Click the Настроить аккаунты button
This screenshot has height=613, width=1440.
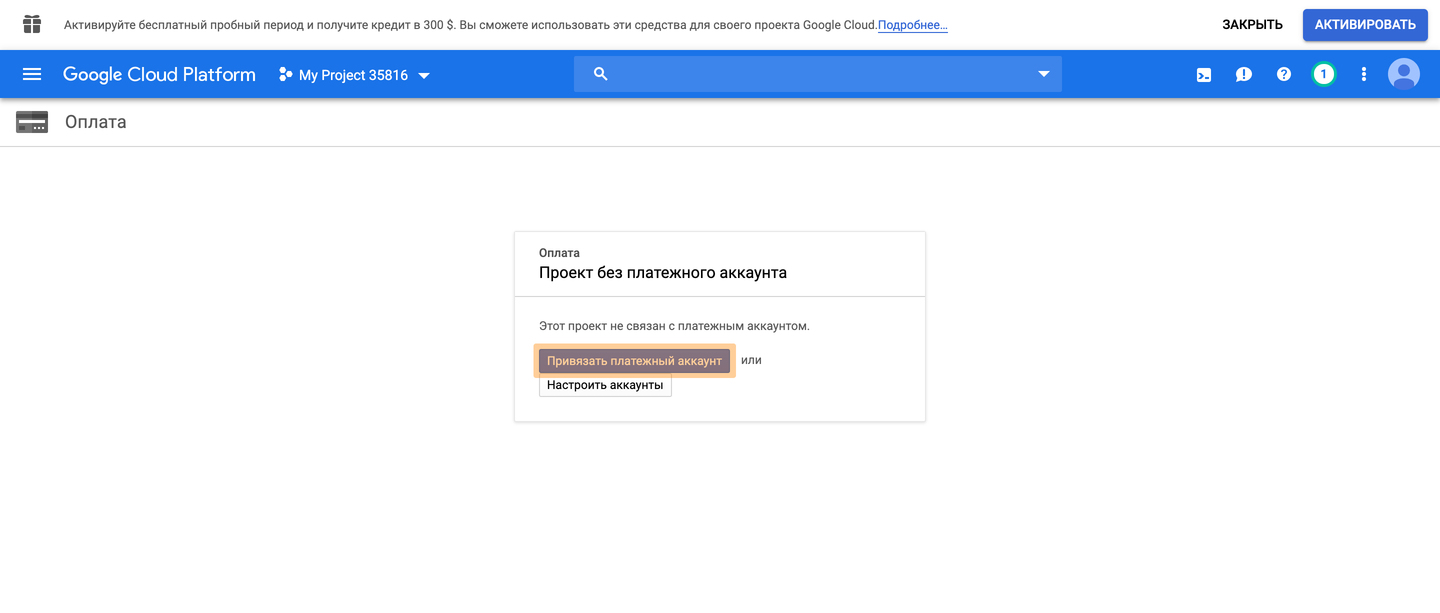605,385
